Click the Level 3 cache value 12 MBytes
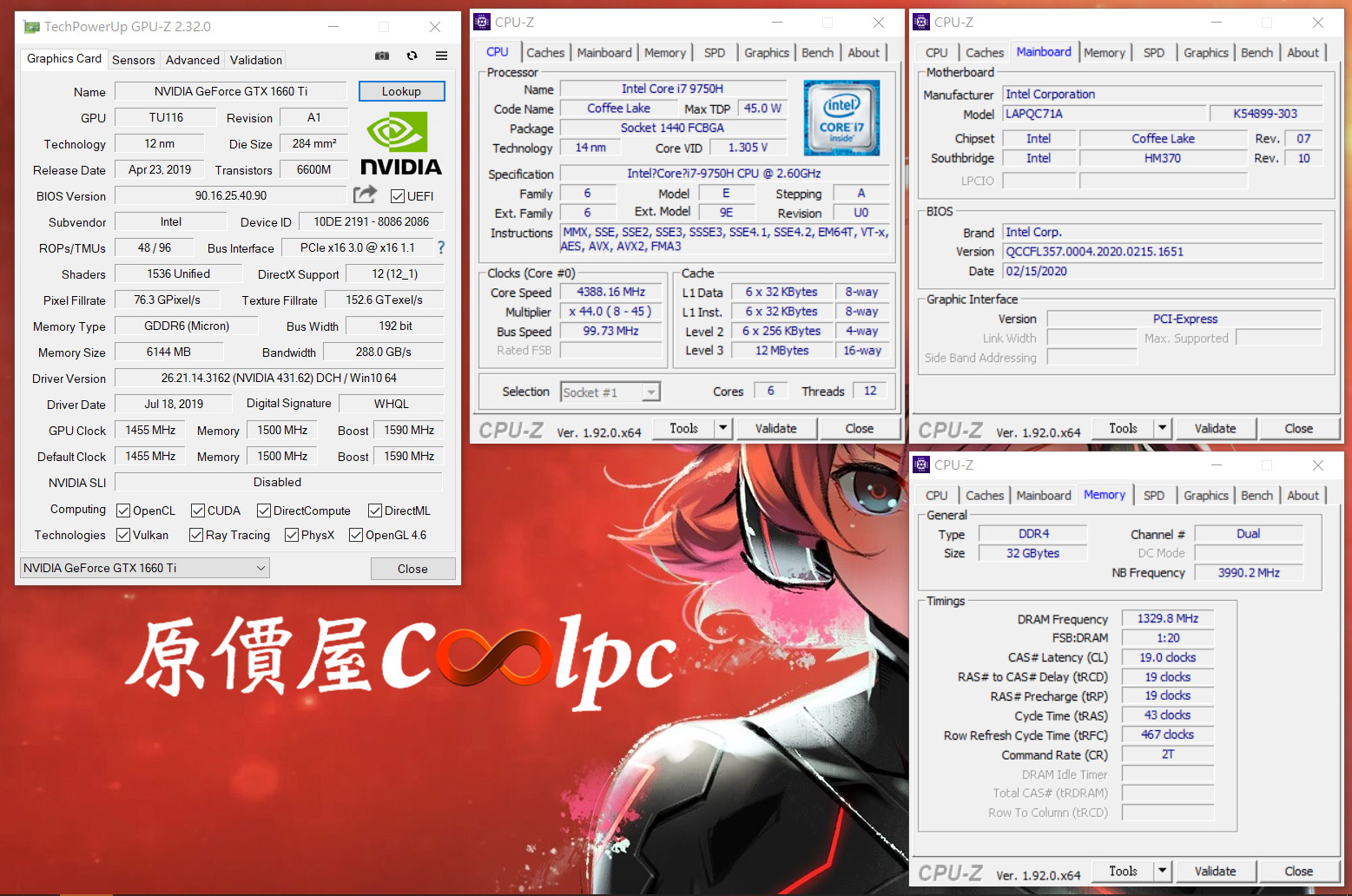1352x896 pixels. (782, 350)
